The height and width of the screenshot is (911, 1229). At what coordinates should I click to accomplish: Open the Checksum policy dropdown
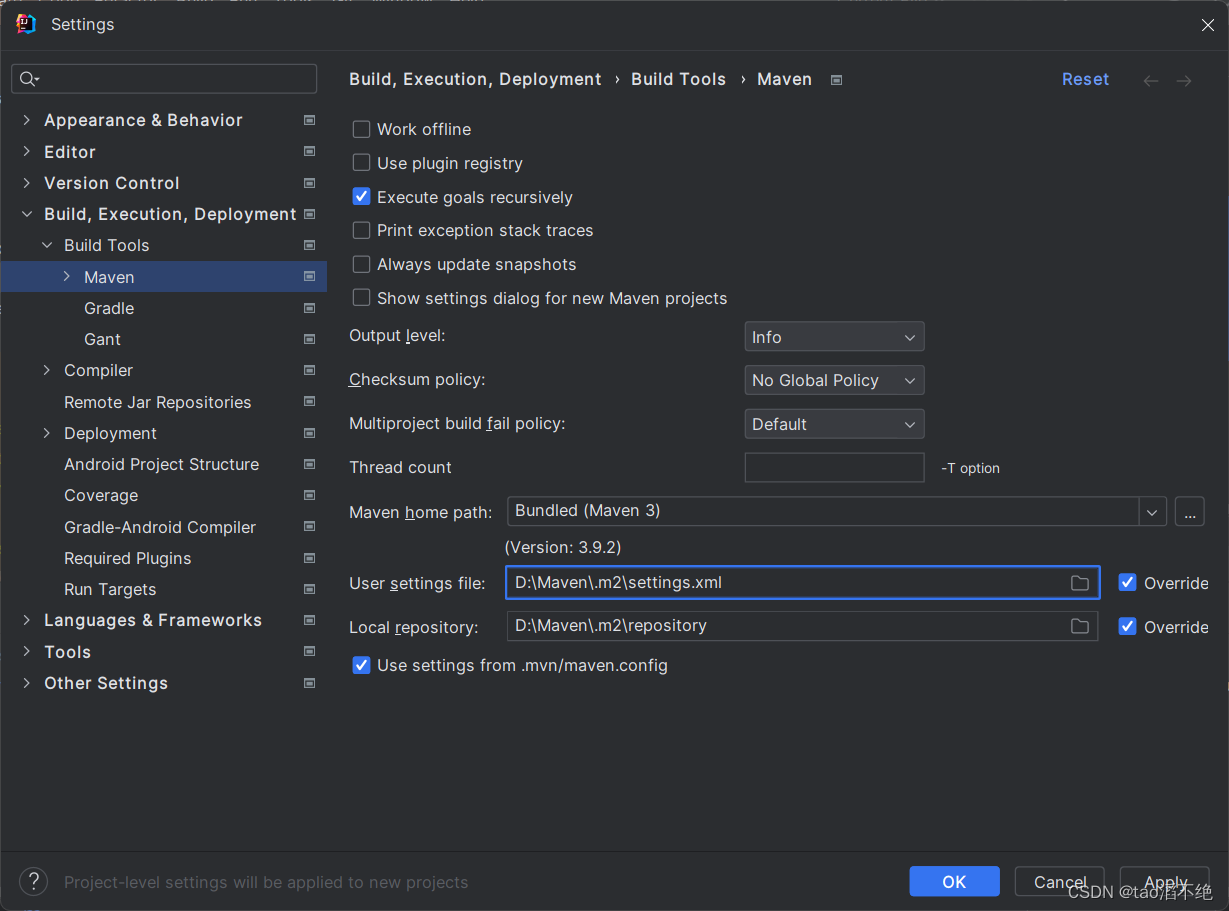point(834,380)
